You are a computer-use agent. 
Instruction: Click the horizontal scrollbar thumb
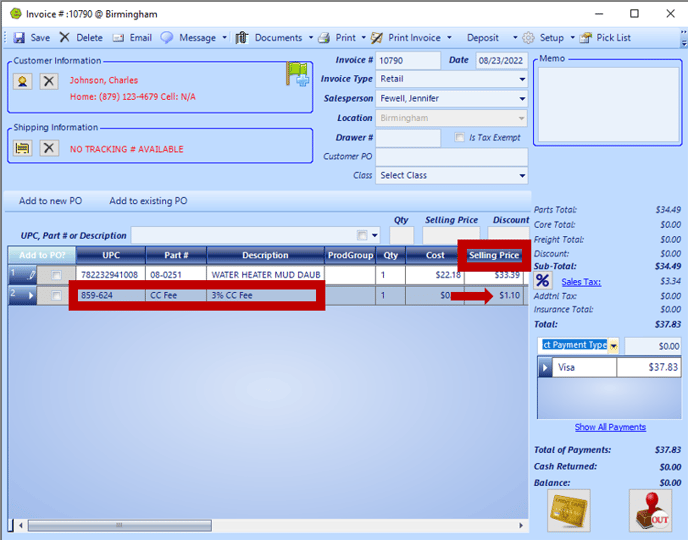[x=119, y=525]
